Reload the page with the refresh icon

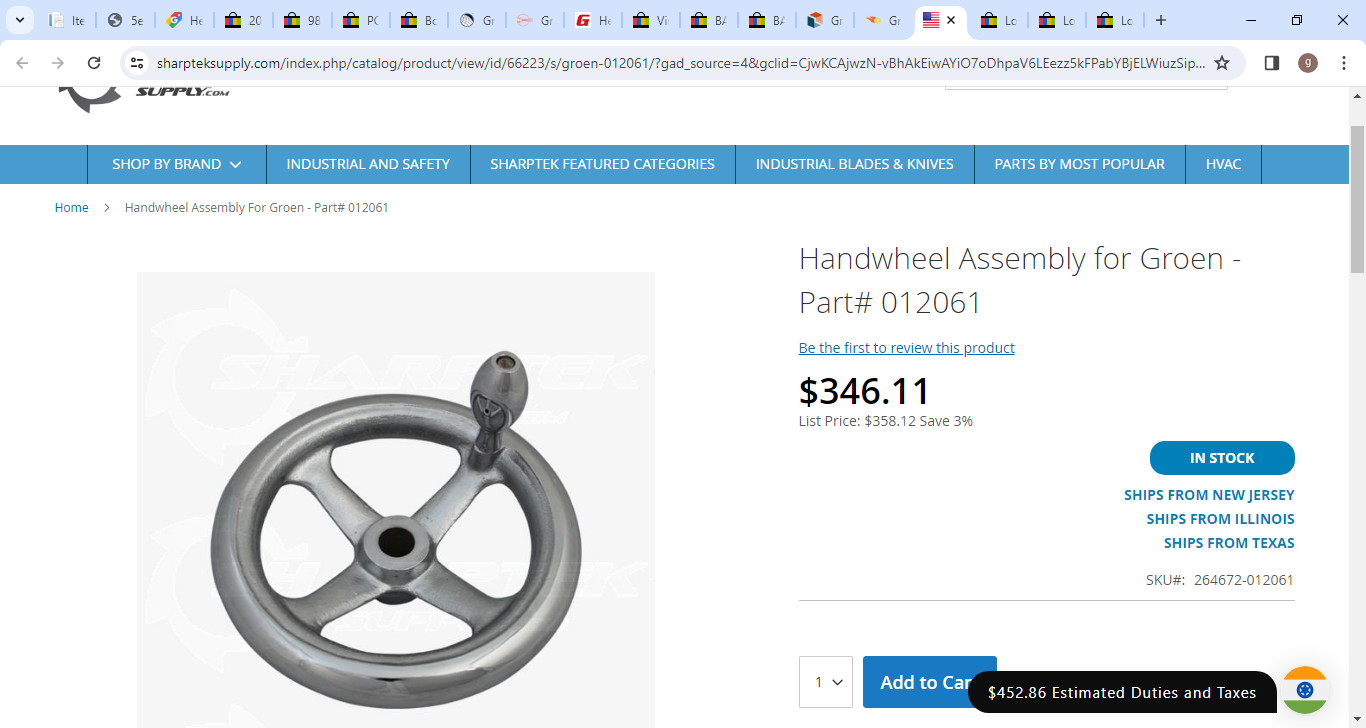94,63
